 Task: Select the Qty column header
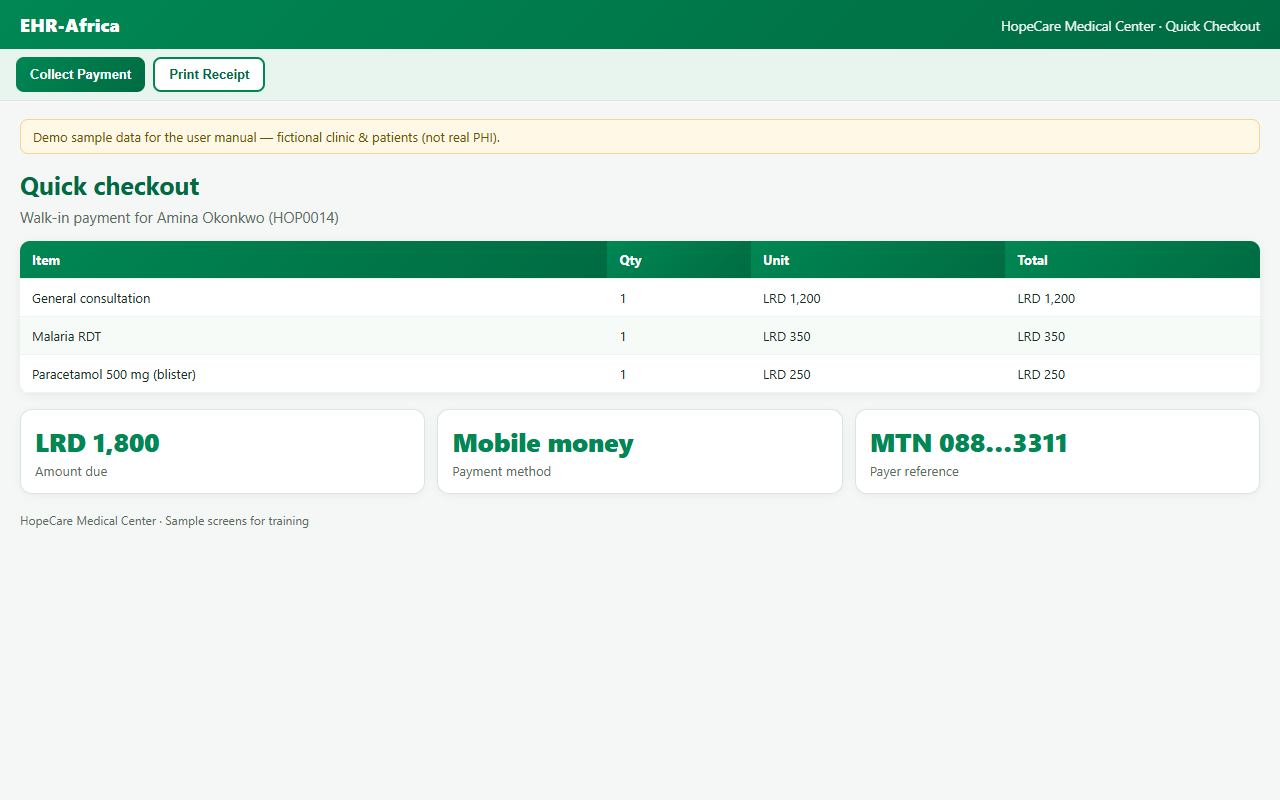click(679, 260)
